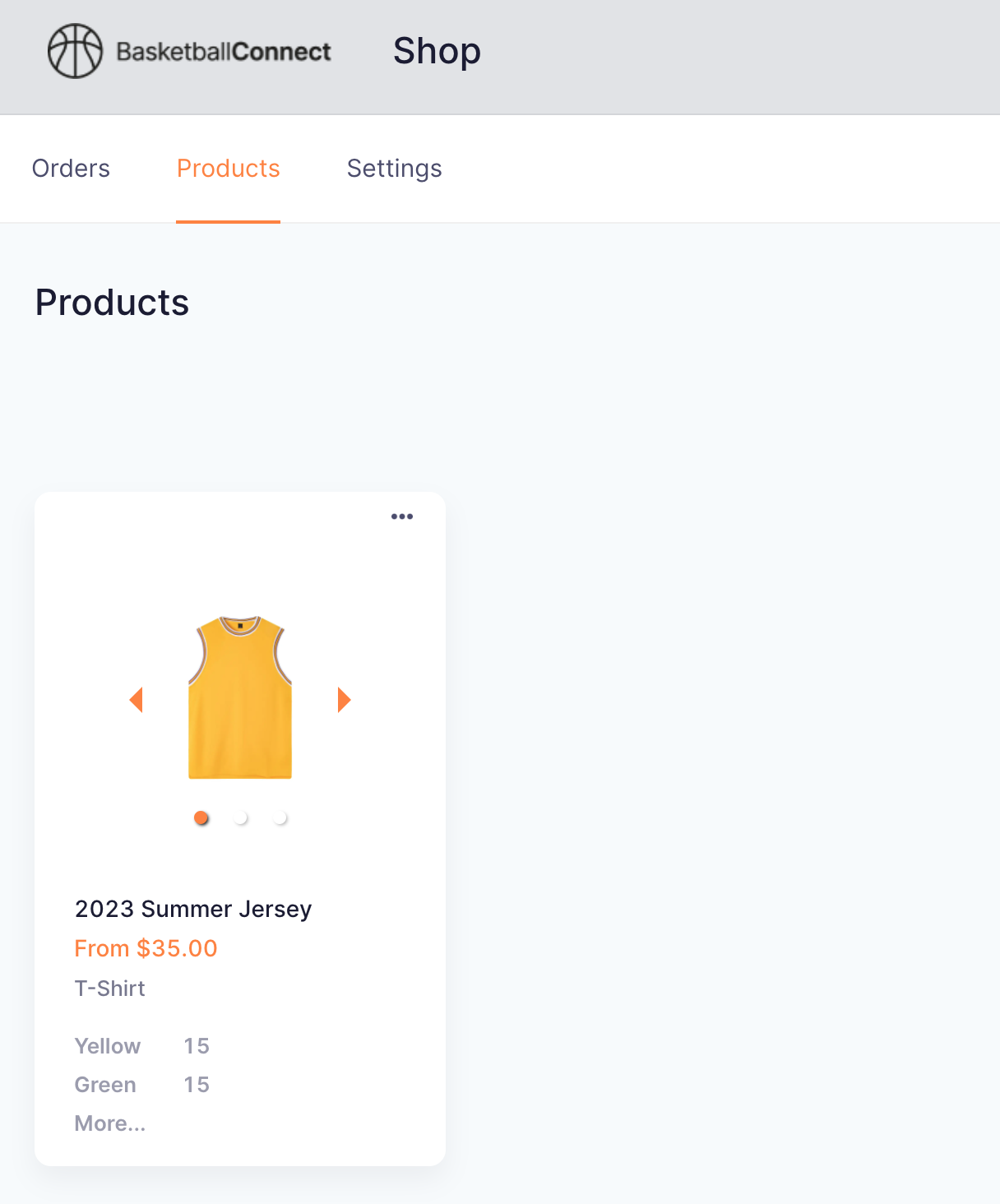This screenshot has height=1204, width=1000.
Task: Click the 2023 Summer Jersey title
Action: pyautogui.click(x=193, y=909)
